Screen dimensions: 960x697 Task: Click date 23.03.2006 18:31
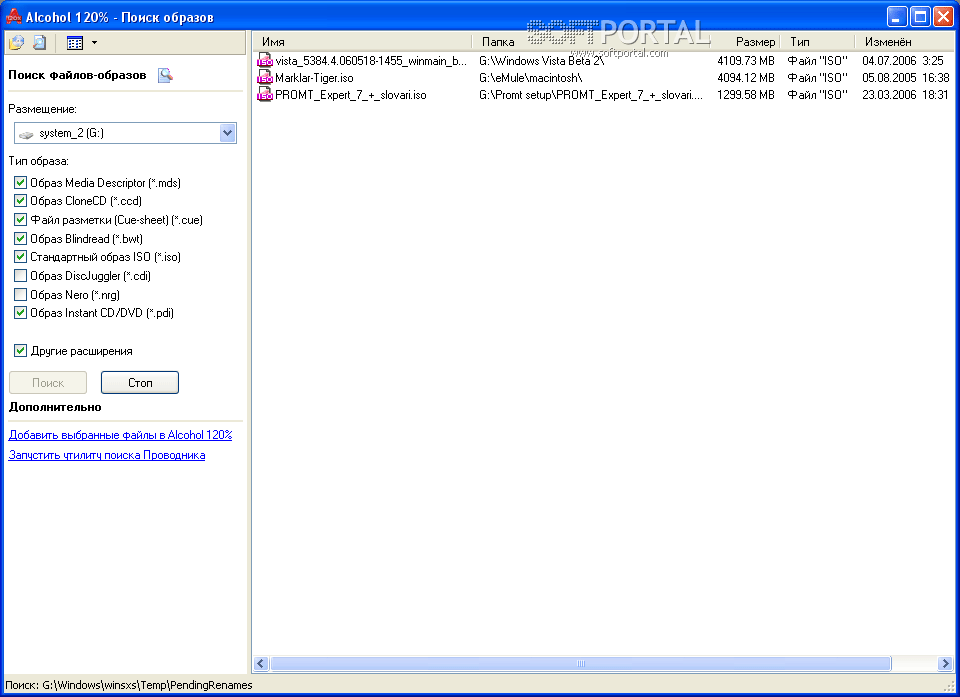click(905, 95)
